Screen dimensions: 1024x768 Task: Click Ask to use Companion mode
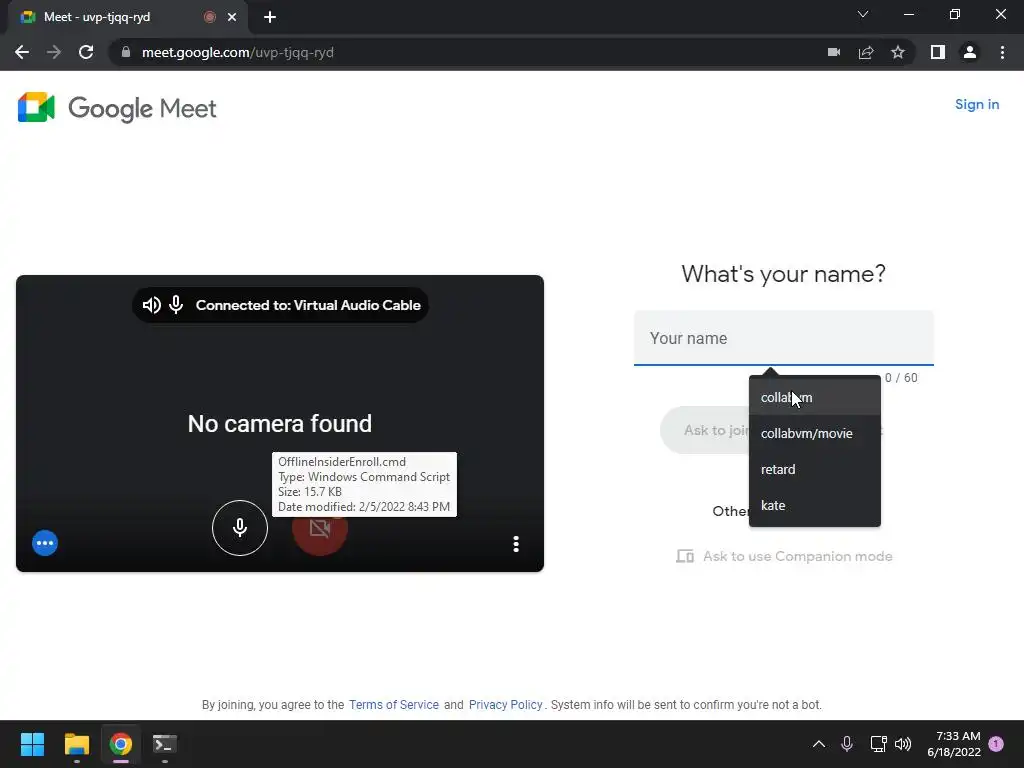[x=784, y=556]
